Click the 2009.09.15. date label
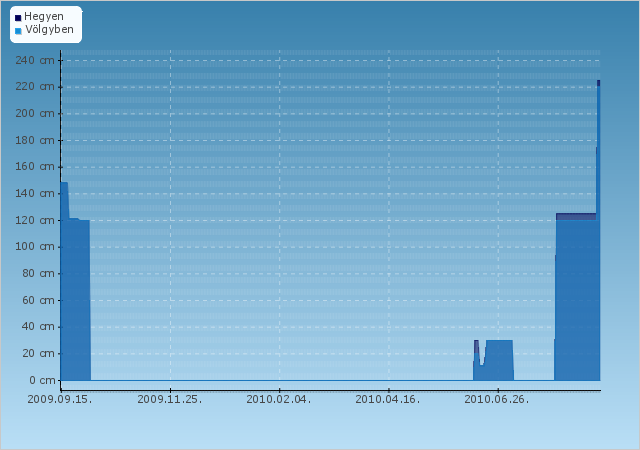The width and height of the screenshot is (640, 450). pos(60,399)
